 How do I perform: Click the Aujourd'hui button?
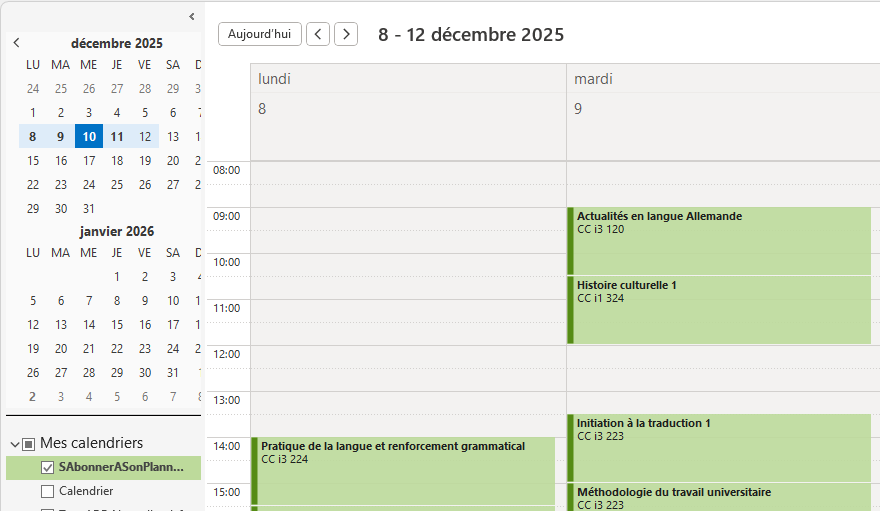tap(259, 34)
